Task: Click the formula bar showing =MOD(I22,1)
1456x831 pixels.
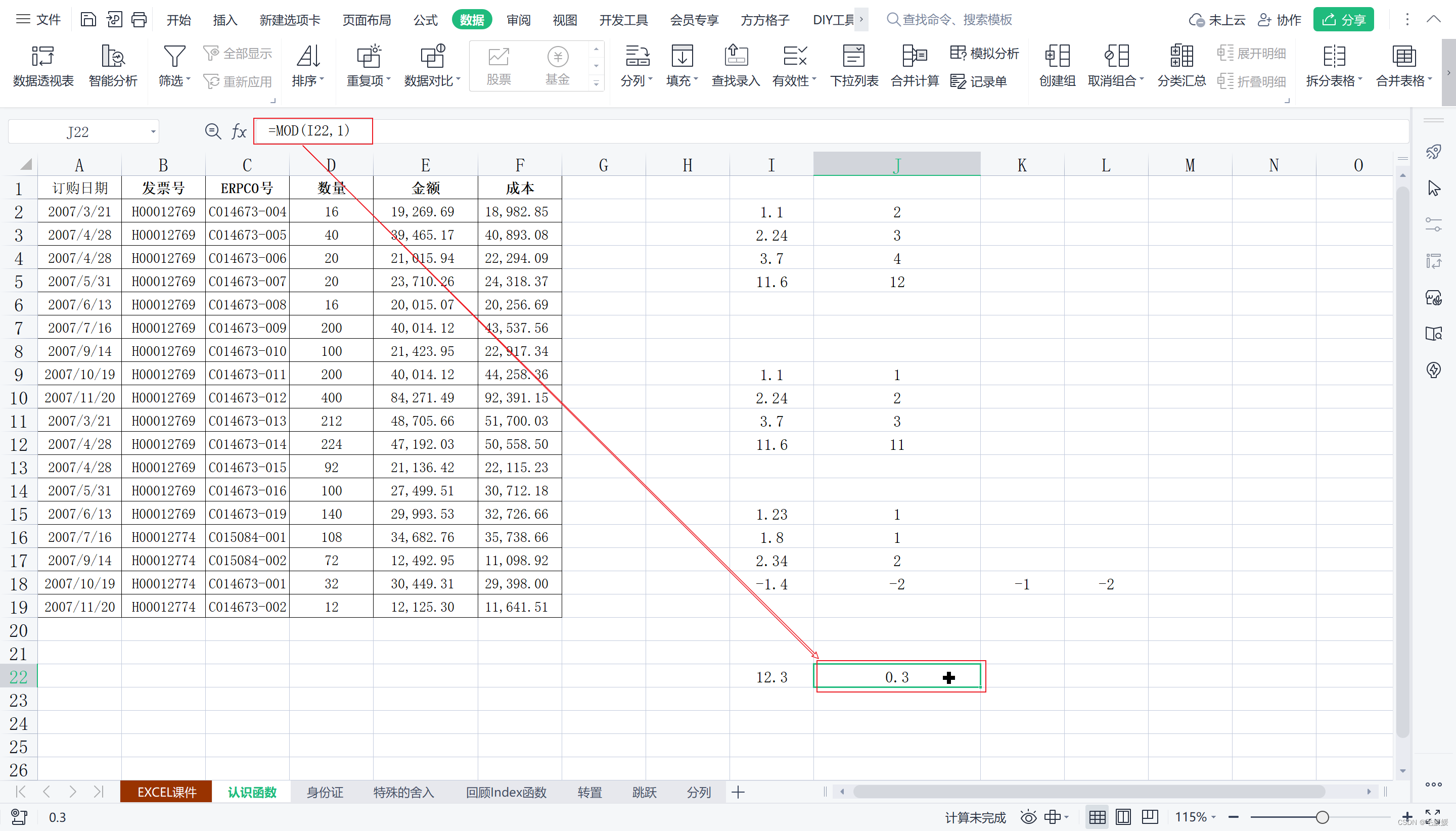Action: click(x=831, y=131)
